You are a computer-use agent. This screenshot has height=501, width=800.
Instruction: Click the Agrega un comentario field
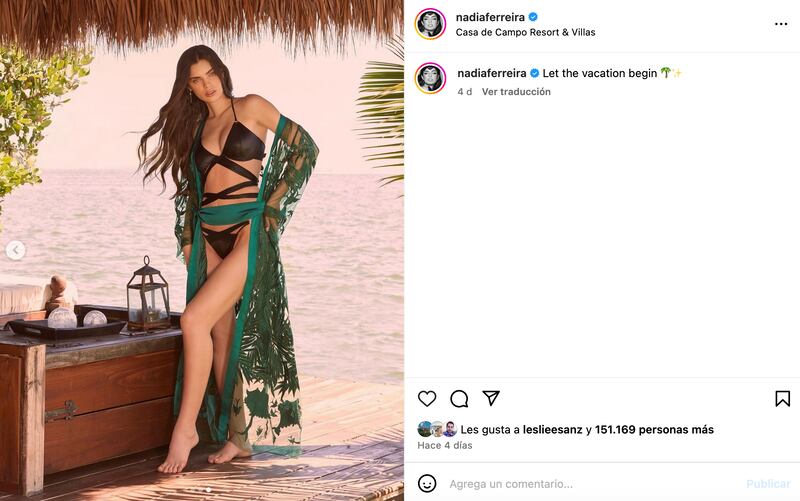click(x=592, y=484)
